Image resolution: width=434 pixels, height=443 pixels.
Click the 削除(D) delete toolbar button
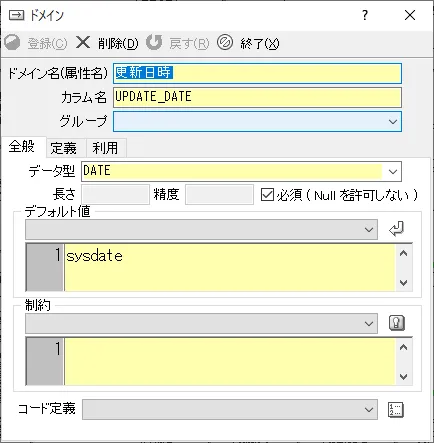(107, 43)
